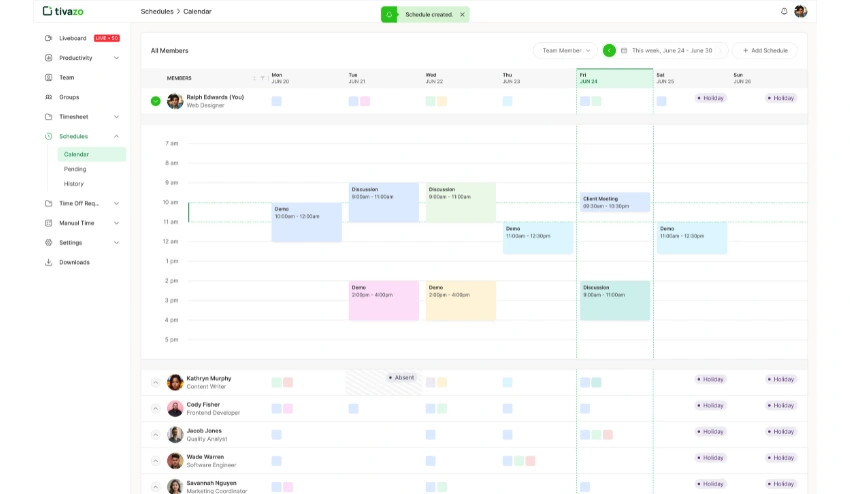This screenshot has height=494, width=850.
Task: Expand Jacob Jones schedule row
Action: tap(156, 434)
